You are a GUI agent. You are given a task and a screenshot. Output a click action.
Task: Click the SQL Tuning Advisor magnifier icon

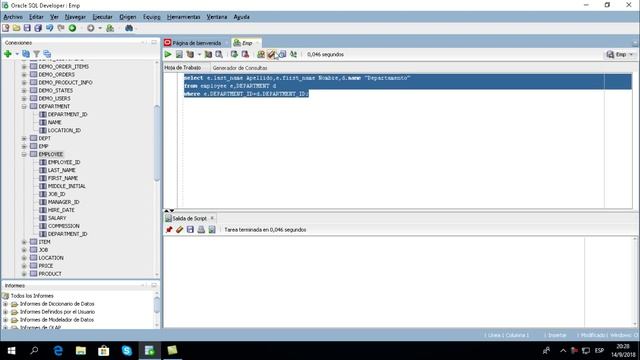coord(219,54)
